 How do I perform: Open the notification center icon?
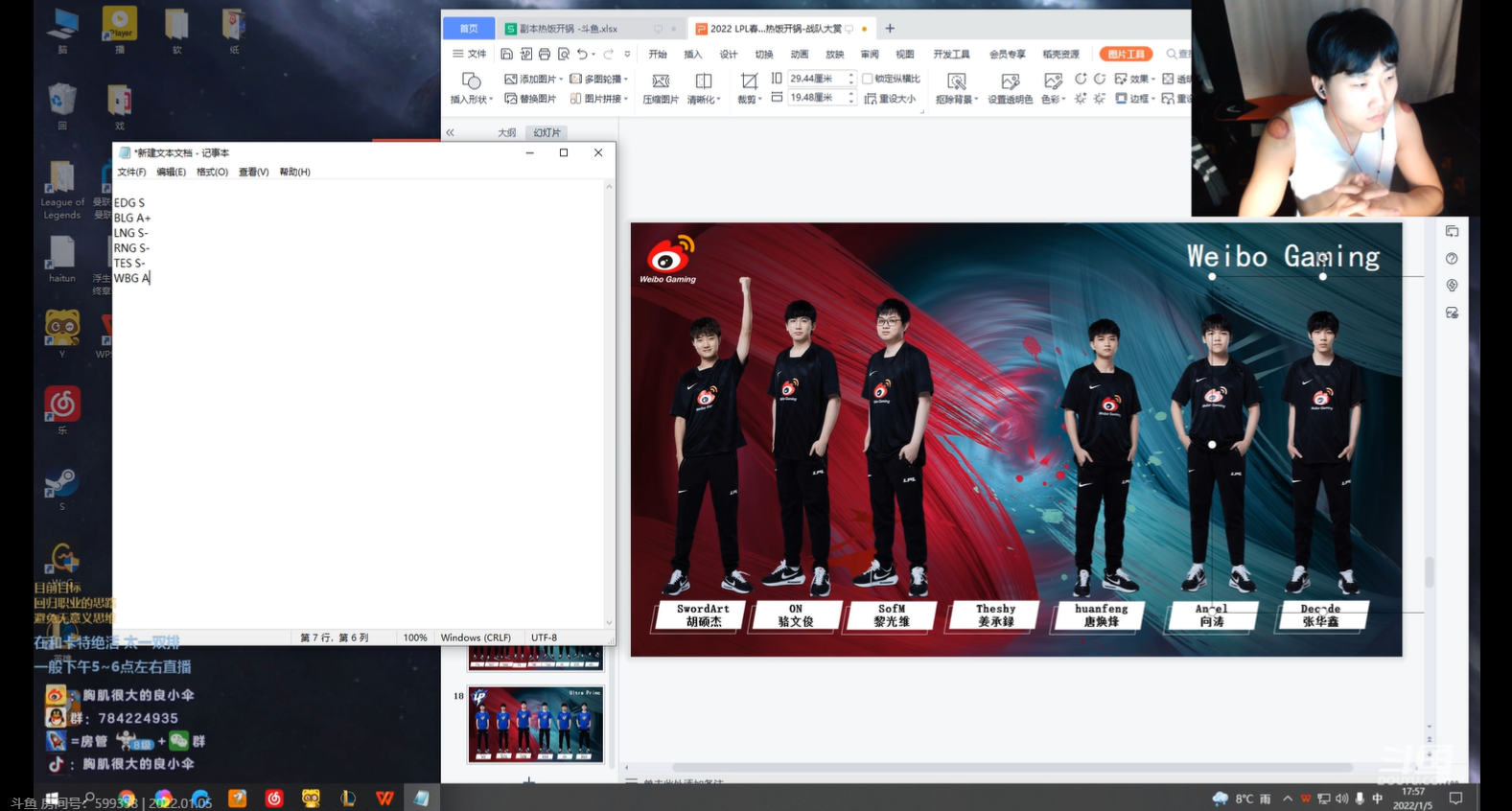click(1455, 799)
